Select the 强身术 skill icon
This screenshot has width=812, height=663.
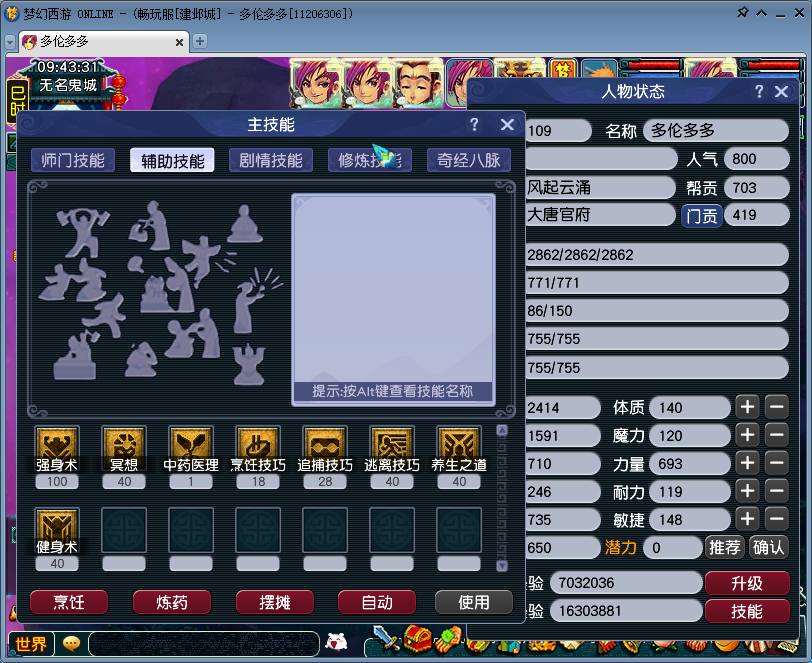57,444
